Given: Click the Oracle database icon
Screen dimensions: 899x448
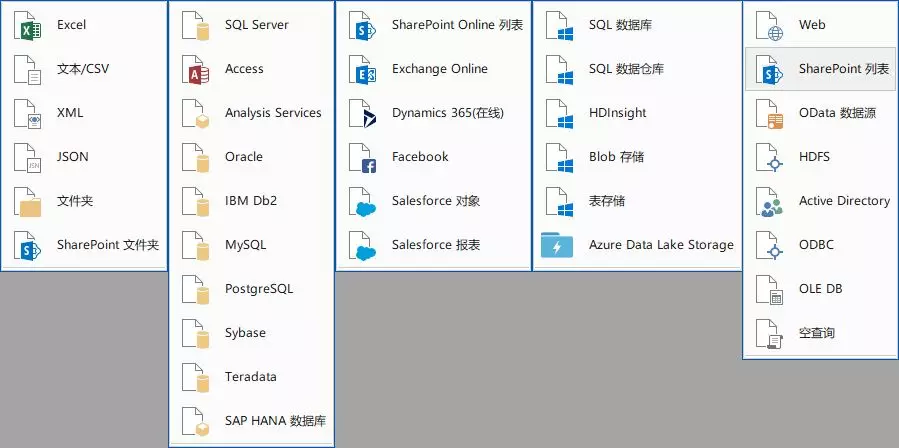Looking at the screenshot, I should 196,158.
